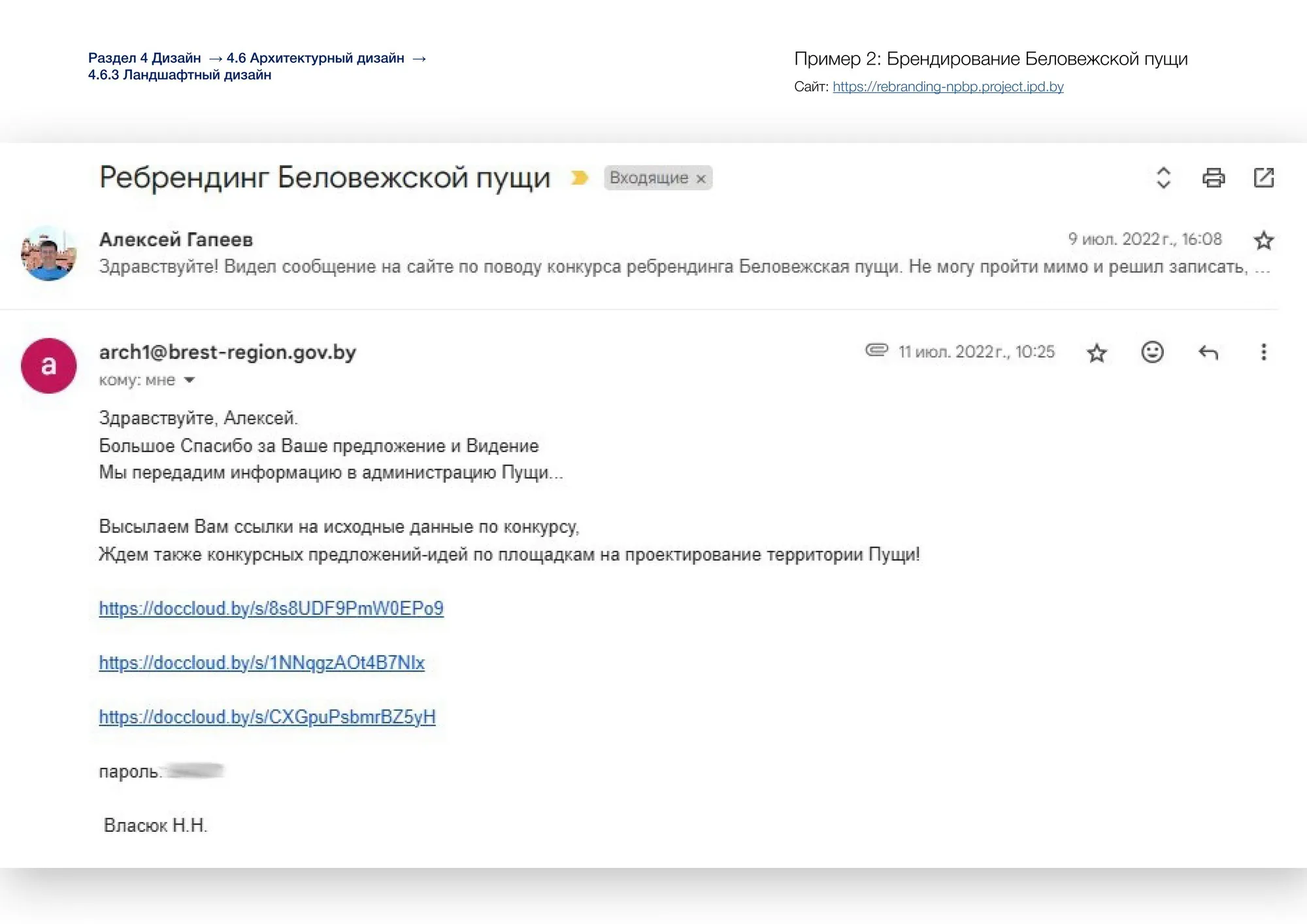Click Алексей Гапеев profile photo
This screenshot has width=1307, height=924.
(x=48, y=253)
